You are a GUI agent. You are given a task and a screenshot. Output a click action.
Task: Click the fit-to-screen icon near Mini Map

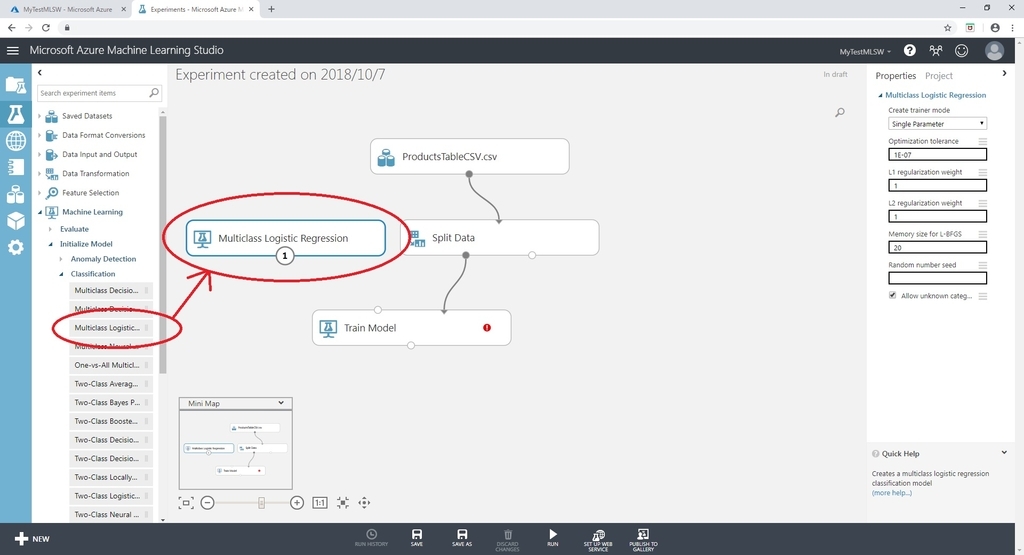point(186,503)
